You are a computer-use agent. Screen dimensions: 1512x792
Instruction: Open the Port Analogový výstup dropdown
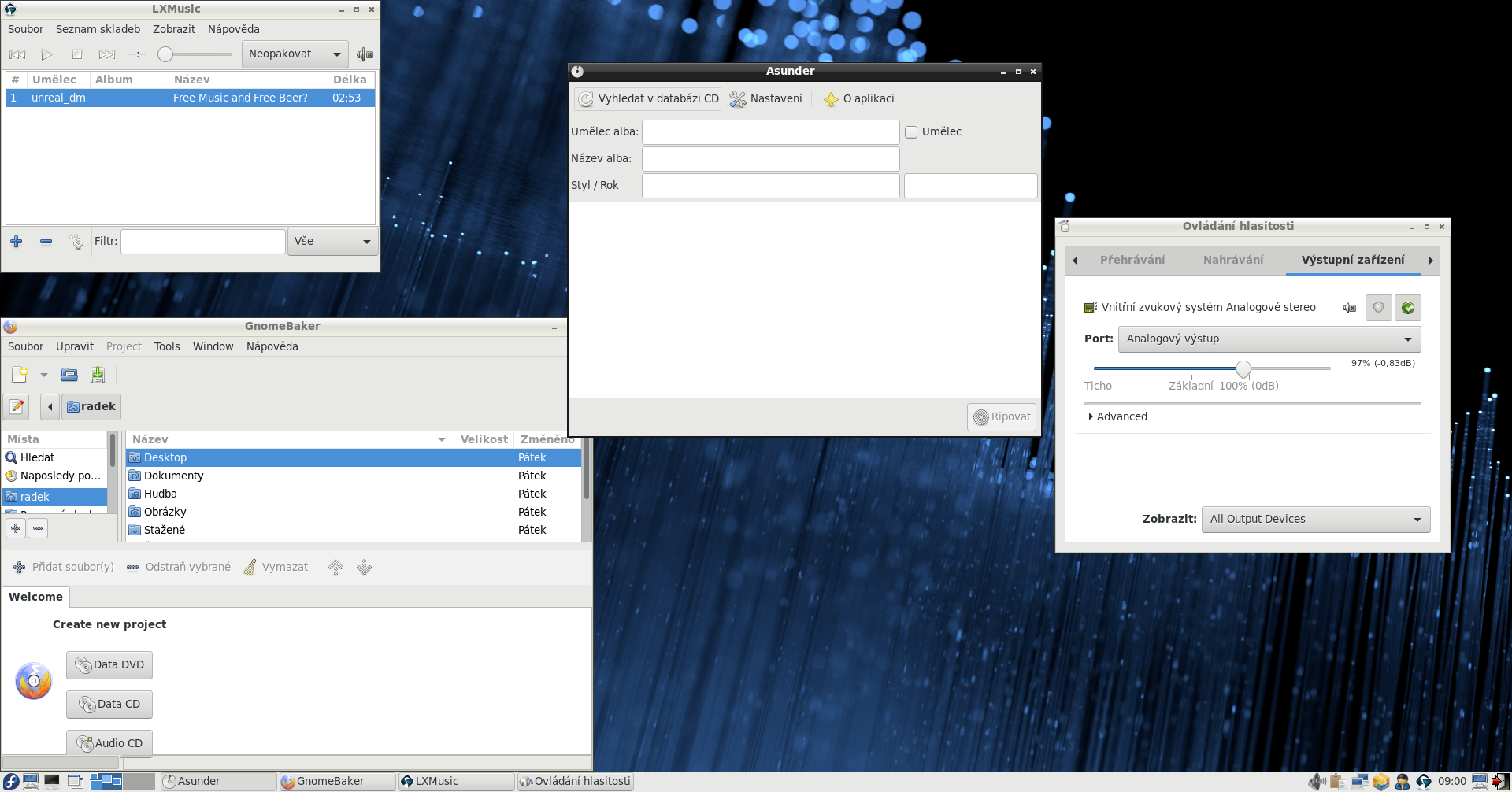pos(1269,339)
